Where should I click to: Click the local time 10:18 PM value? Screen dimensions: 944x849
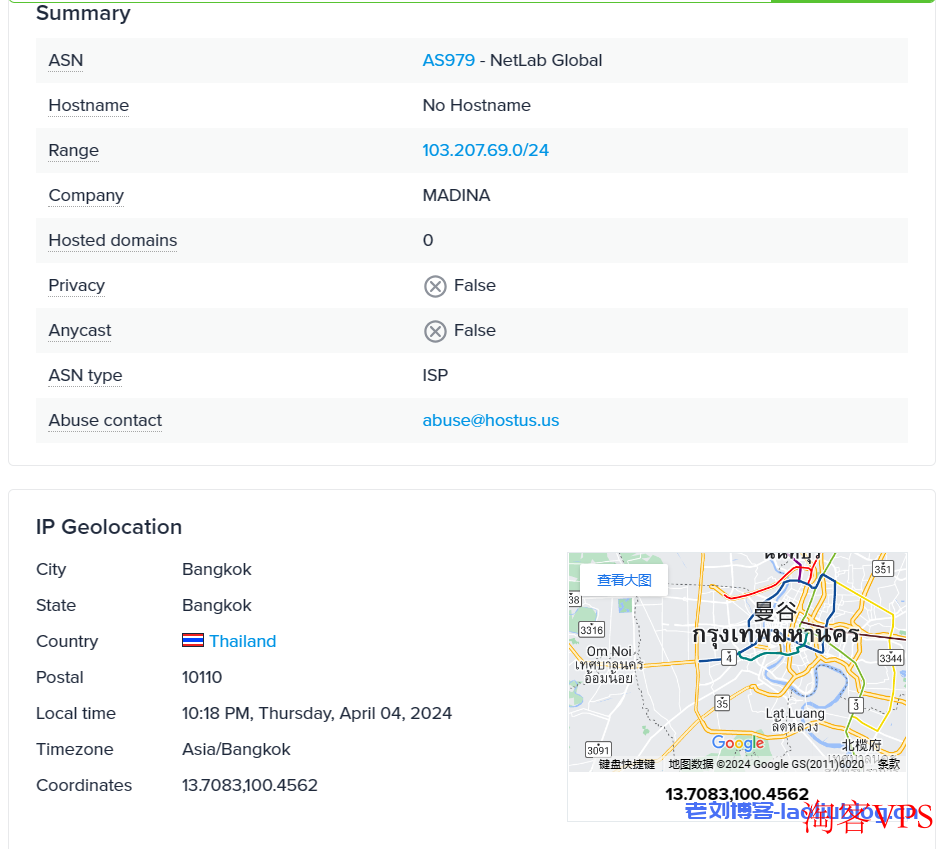(x=317, y=714)
